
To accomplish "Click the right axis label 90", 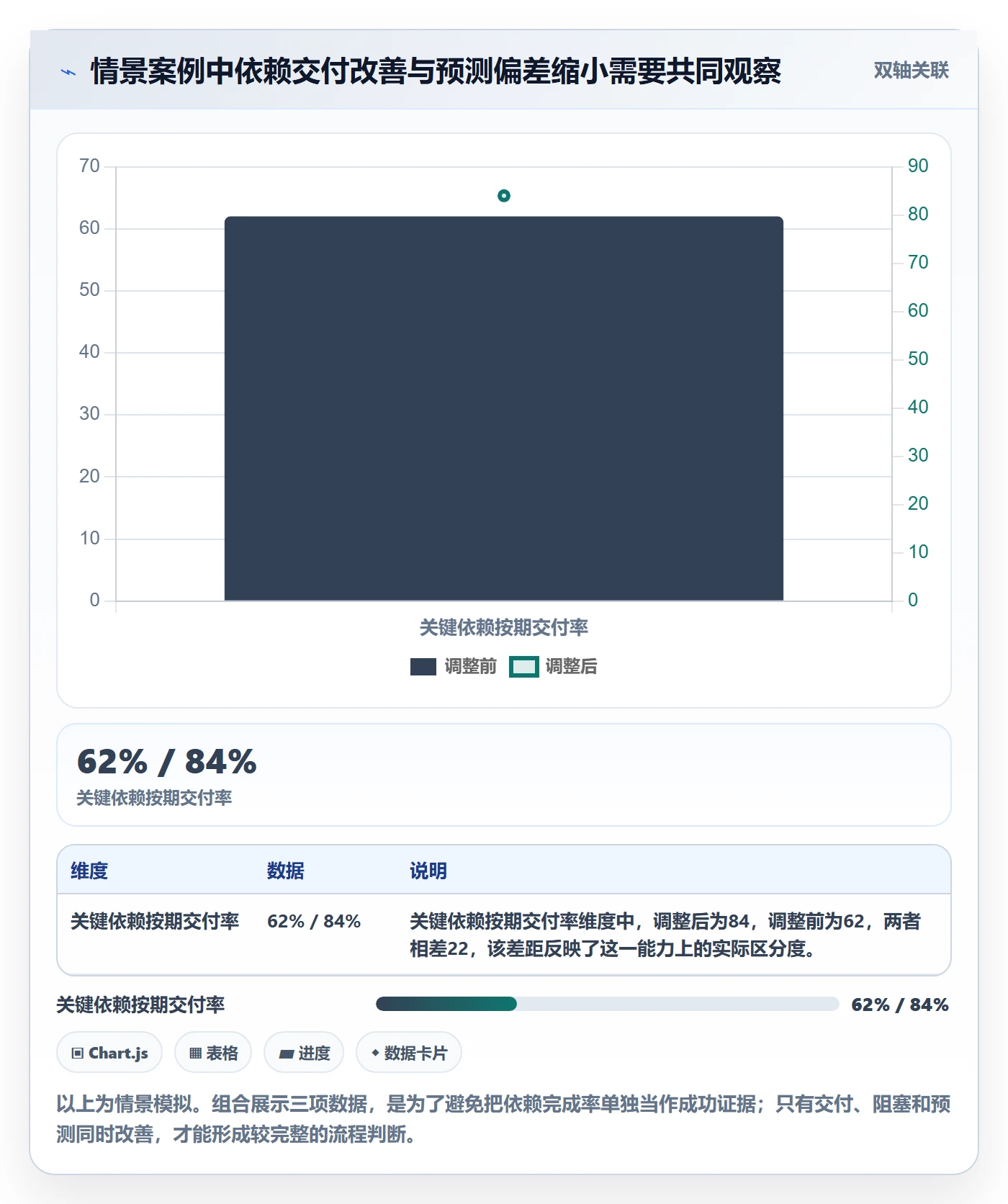I will point(918,166).
